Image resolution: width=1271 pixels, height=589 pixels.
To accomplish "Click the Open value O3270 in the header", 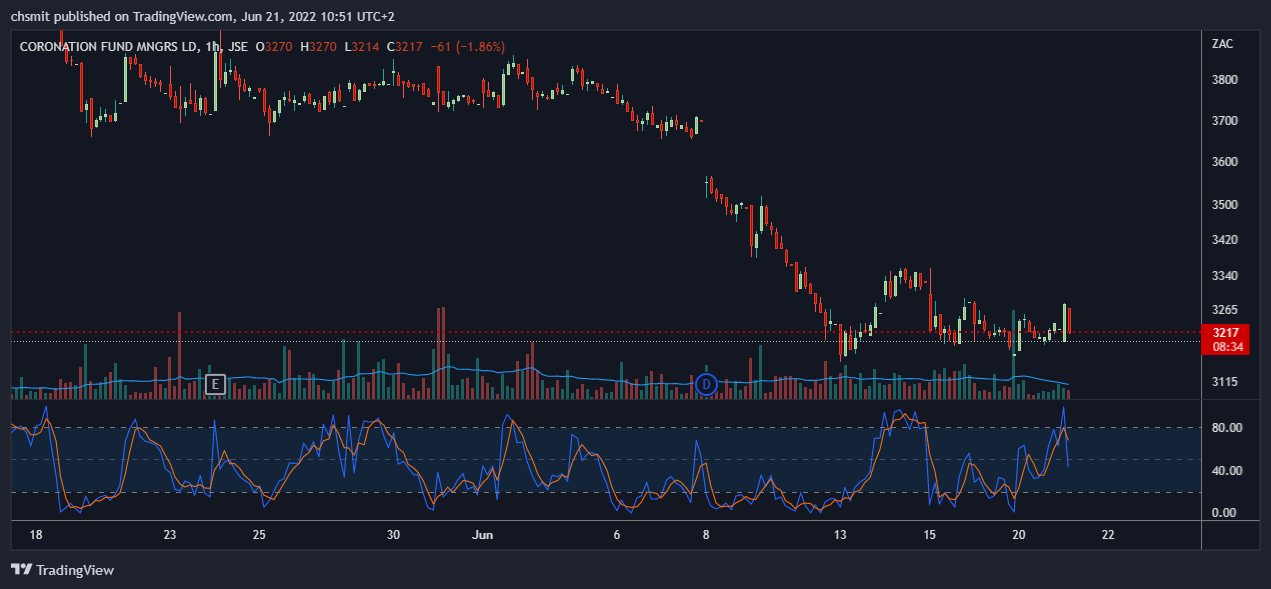I will coord(275,46).
